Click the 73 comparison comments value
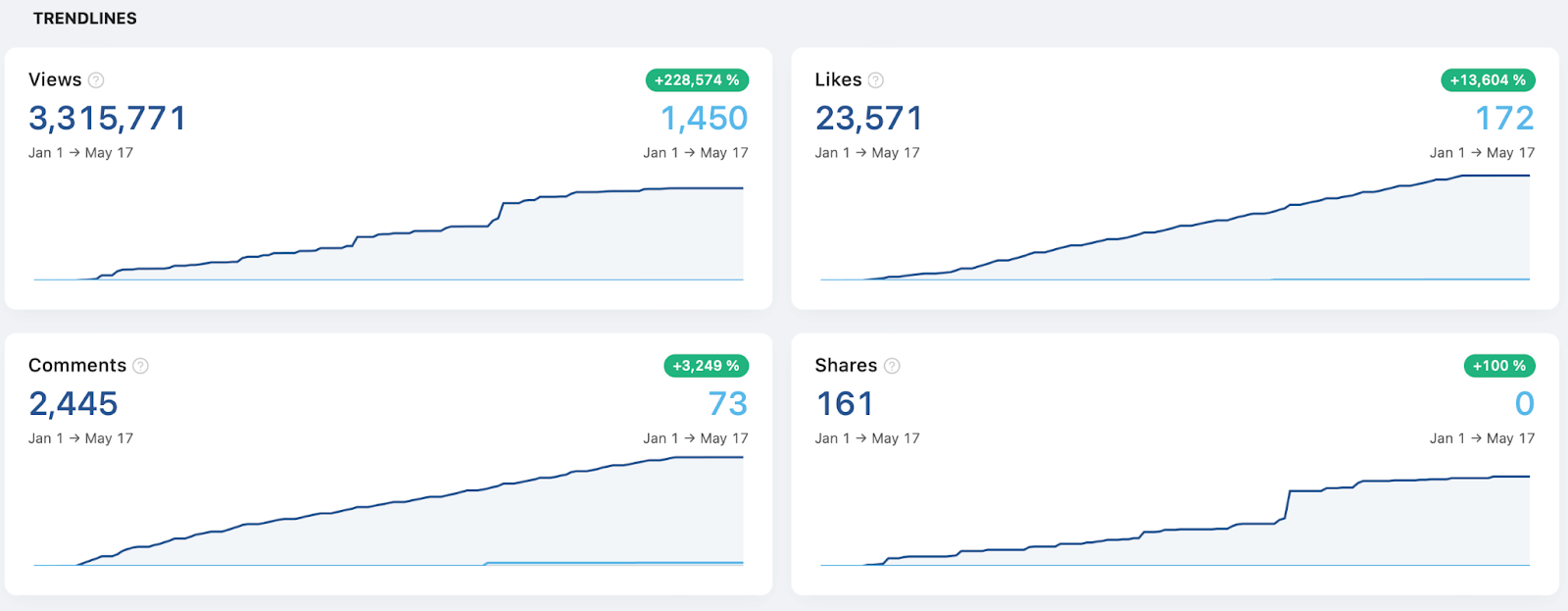Screen dimensions: 1568x611 click(x=728, y=404)
